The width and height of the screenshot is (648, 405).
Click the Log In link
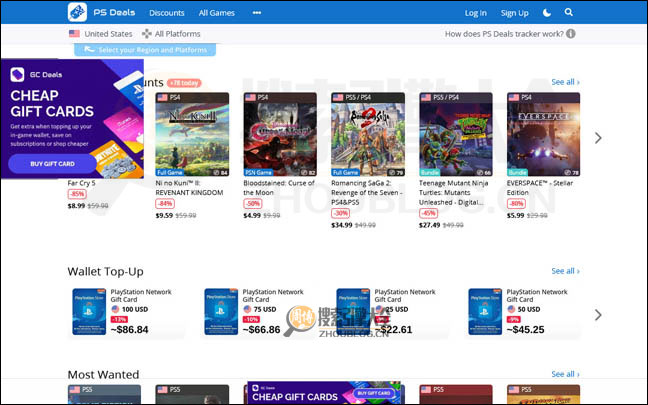[476, 13]
